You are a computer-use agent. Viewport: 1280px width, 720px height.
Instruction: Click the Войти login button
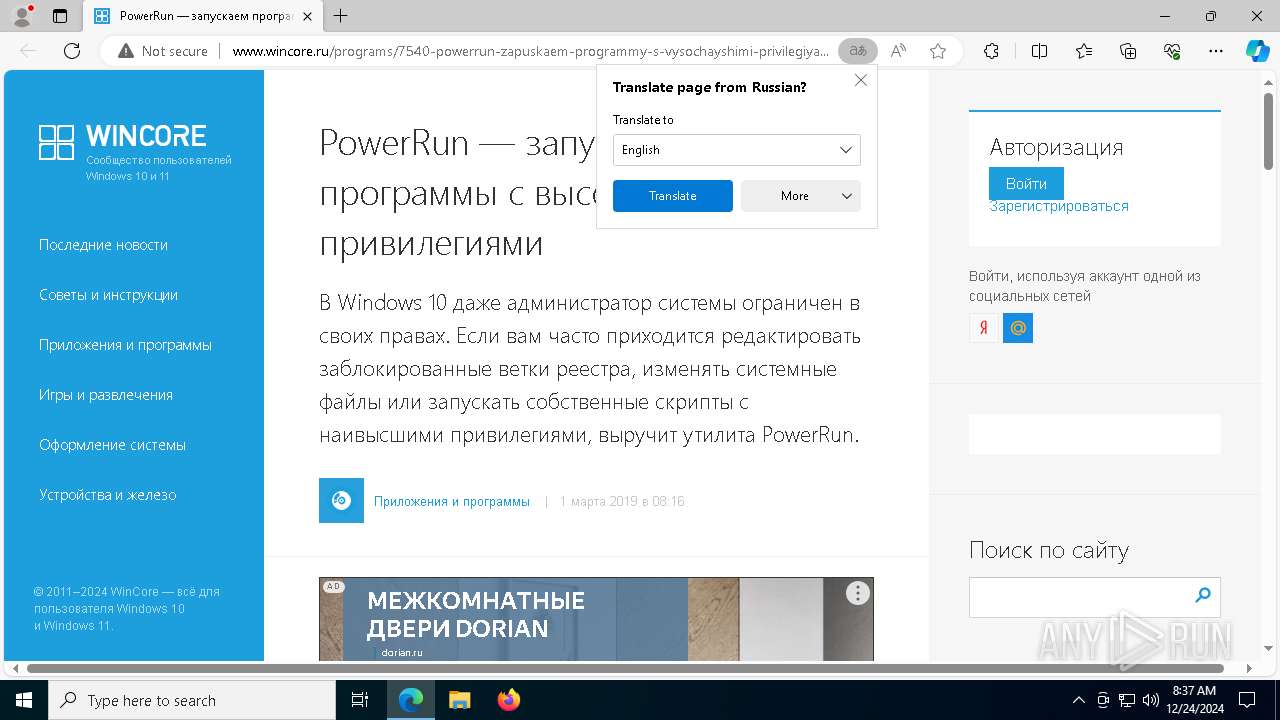1026,184
